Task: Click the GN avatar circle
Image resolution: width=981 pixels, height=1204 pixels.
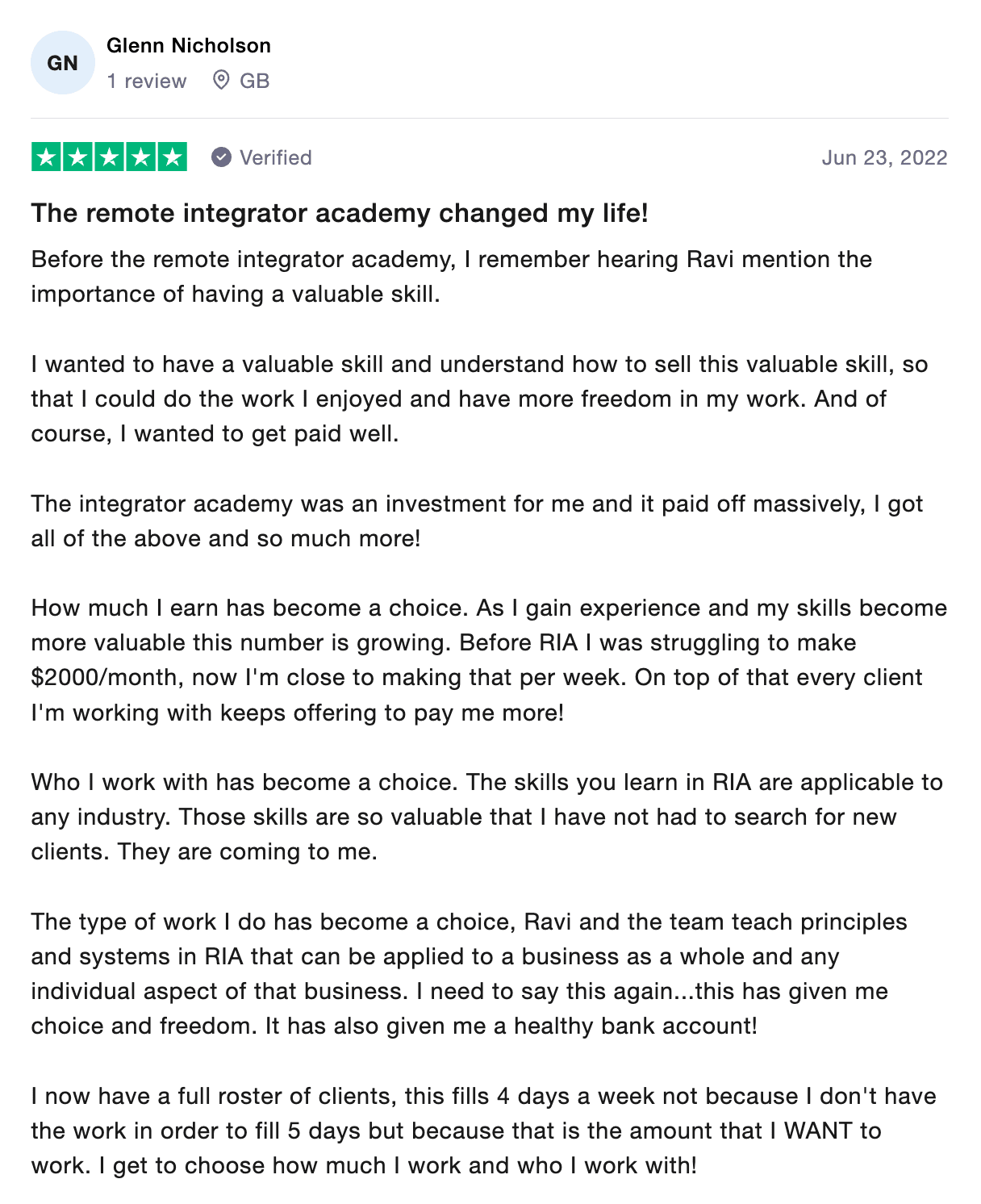Action: tap(63, 63)
